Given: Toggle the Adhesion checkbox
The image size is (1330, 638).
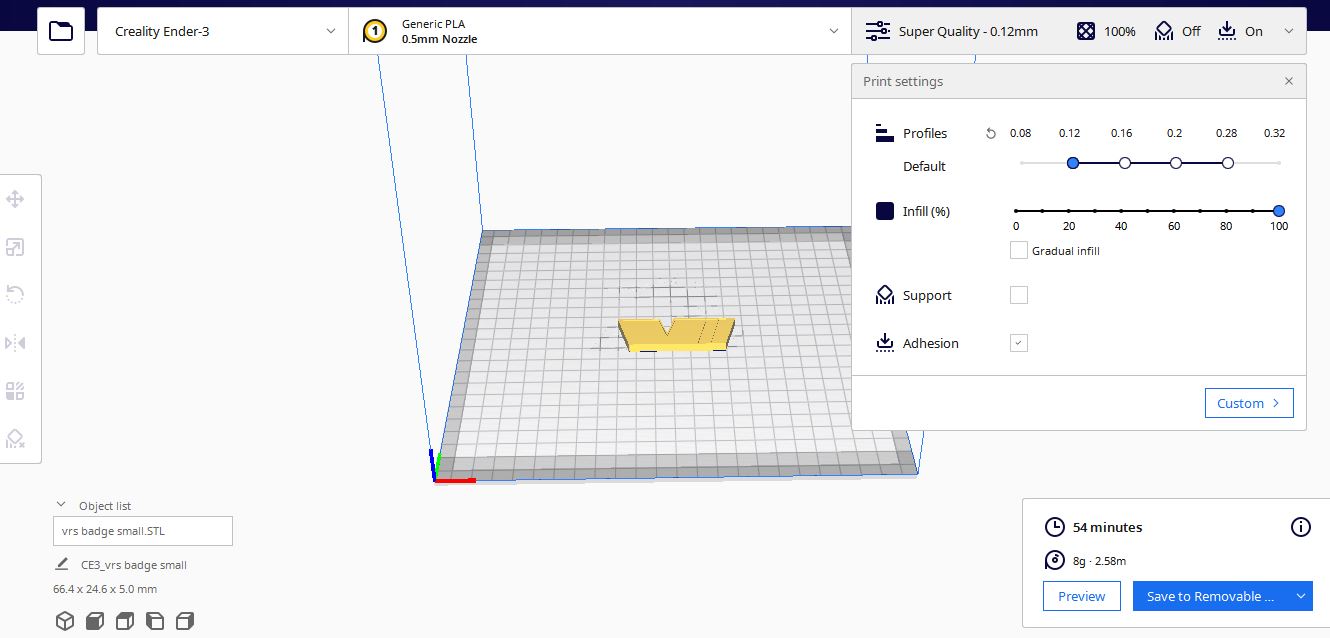Looking at the screenshot, I should [x=1018, y=342].
